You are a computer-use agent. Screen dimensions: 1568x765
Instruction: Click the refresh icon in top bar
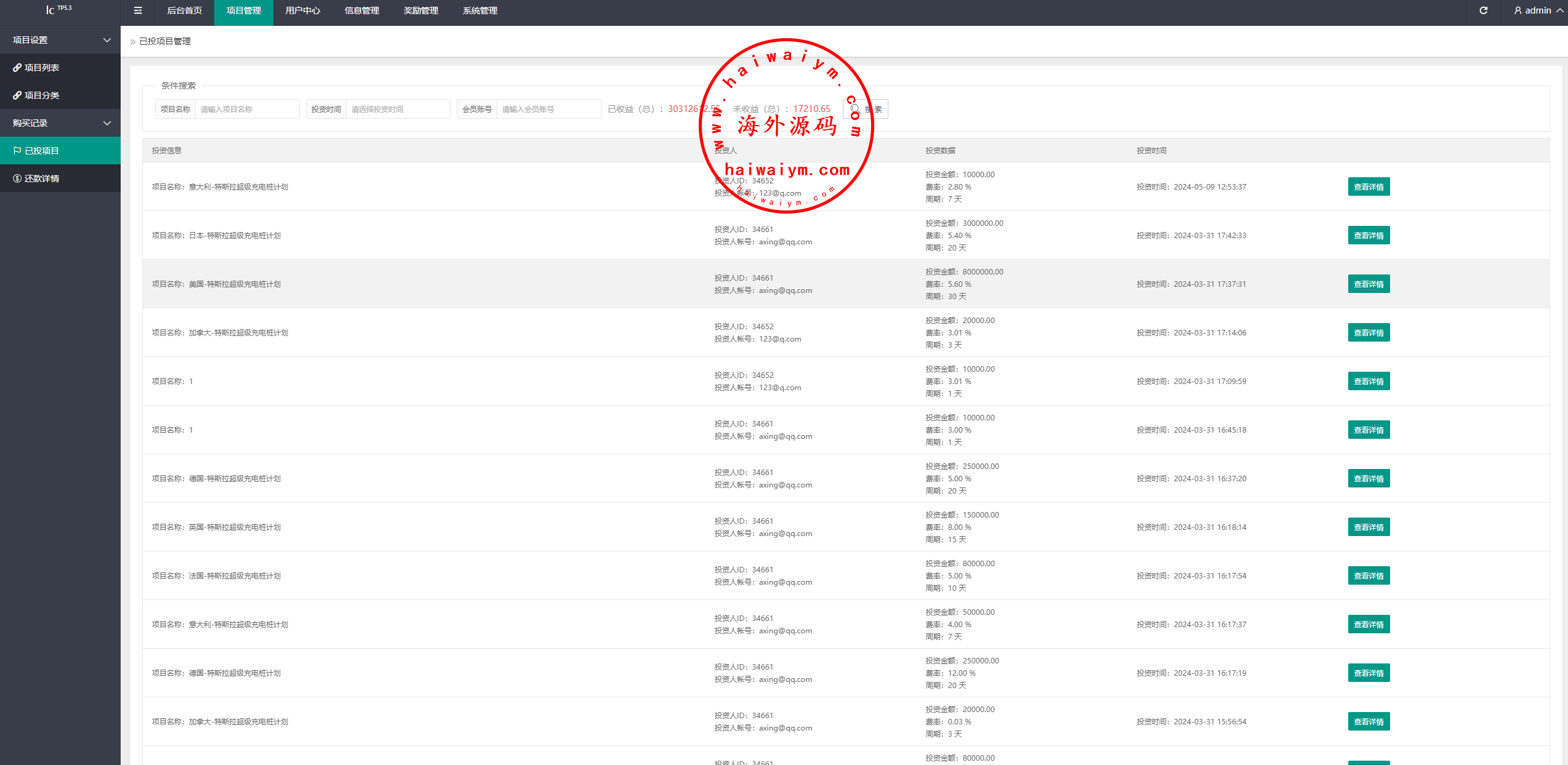click(1484, 10)
